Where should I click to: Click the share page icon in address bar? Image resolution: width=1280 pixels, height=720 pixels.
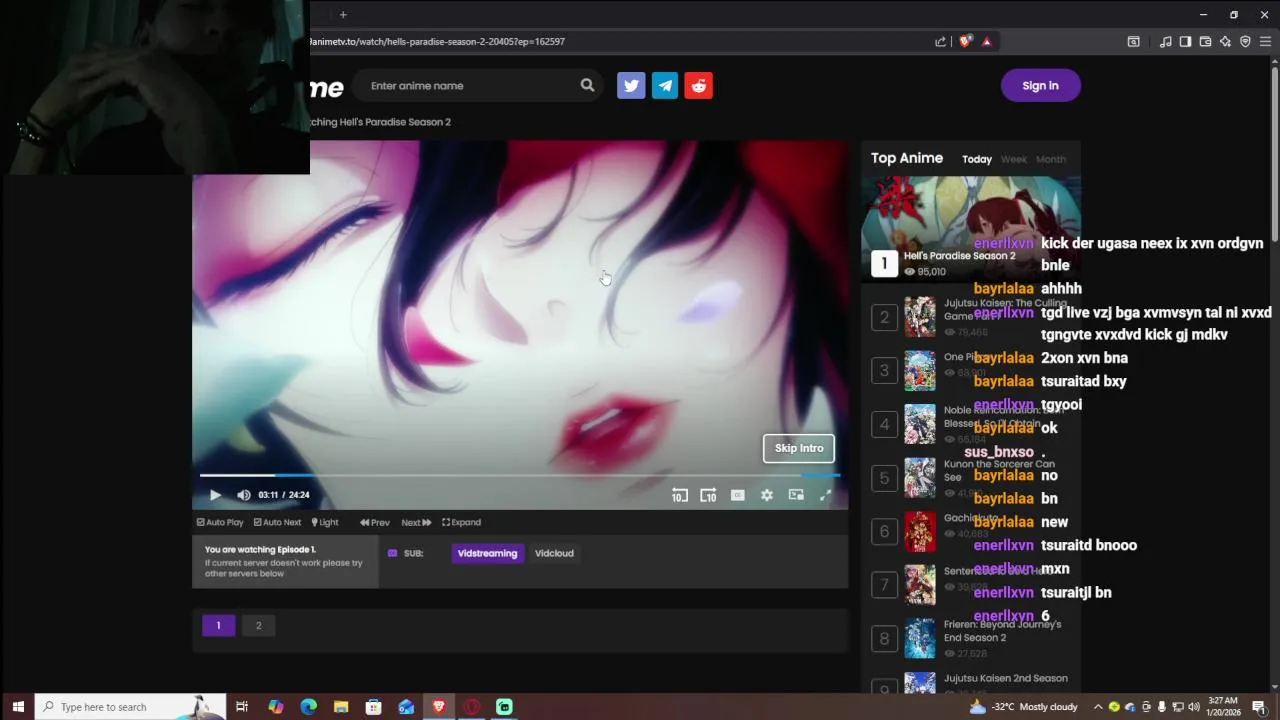(x=941, y=42)
